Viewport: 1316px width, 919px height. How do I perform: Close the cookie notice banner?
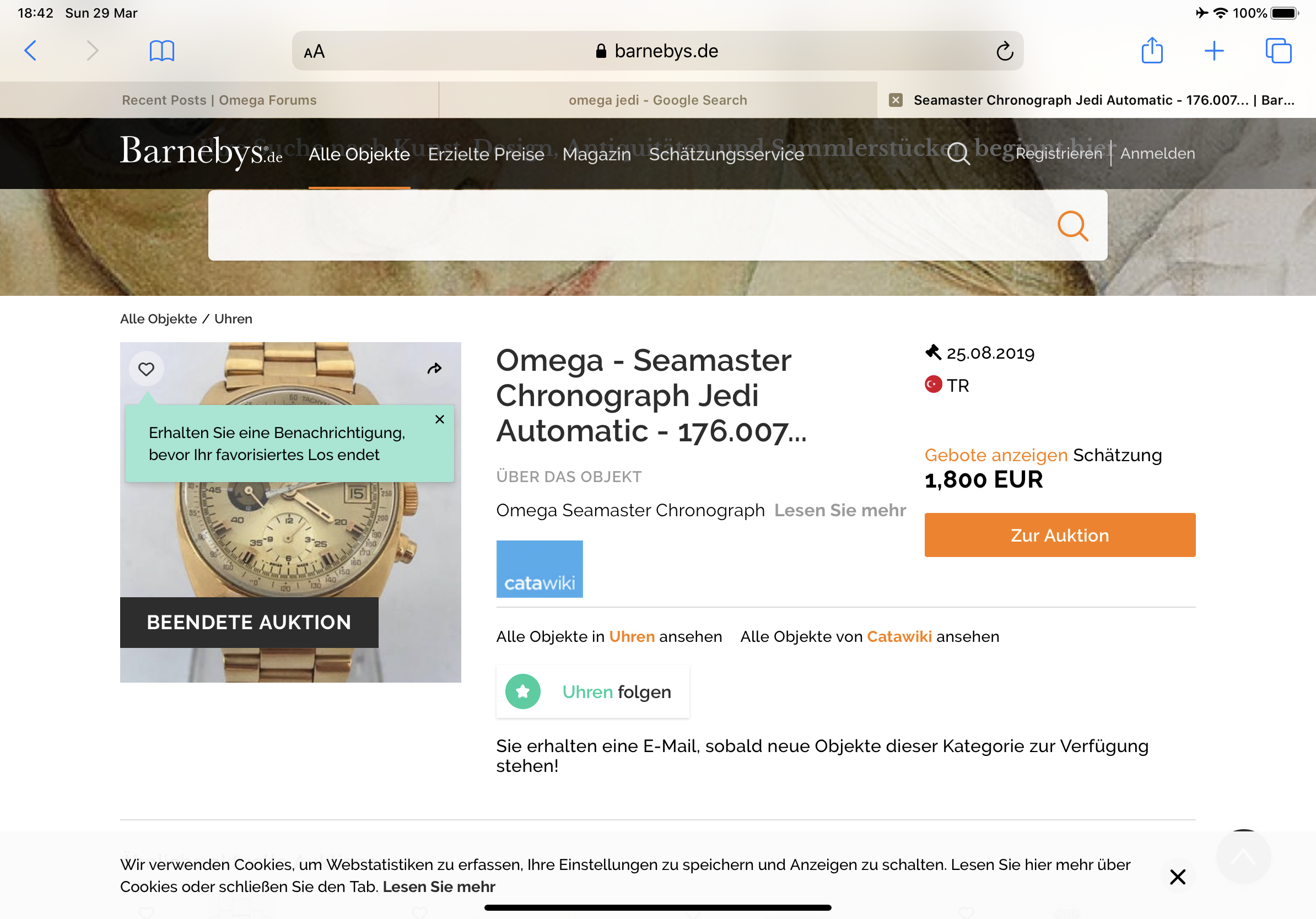tap(1177, 877)
